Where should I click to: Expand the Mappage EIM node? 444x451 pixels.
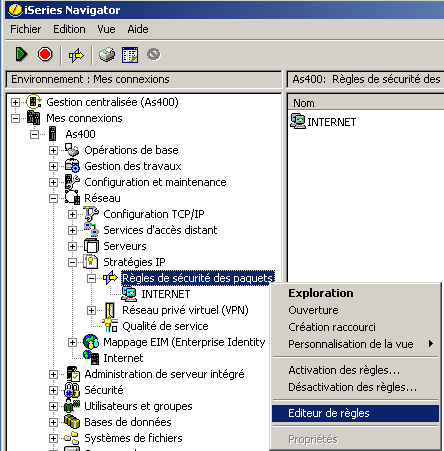(x=72, y=342)
